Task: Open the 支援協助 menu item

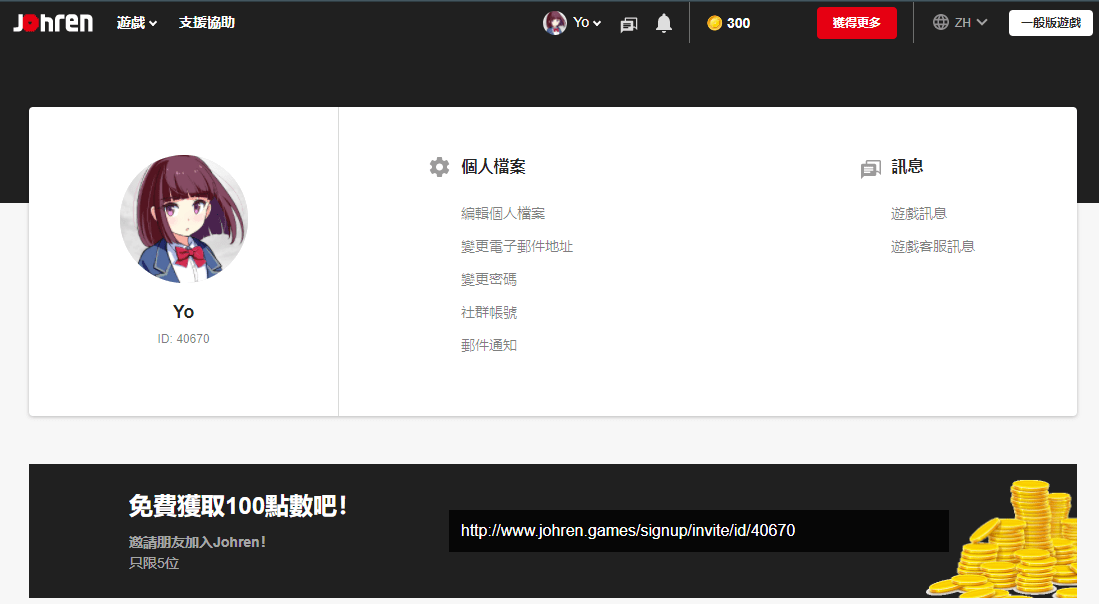Action: (207, 23)
